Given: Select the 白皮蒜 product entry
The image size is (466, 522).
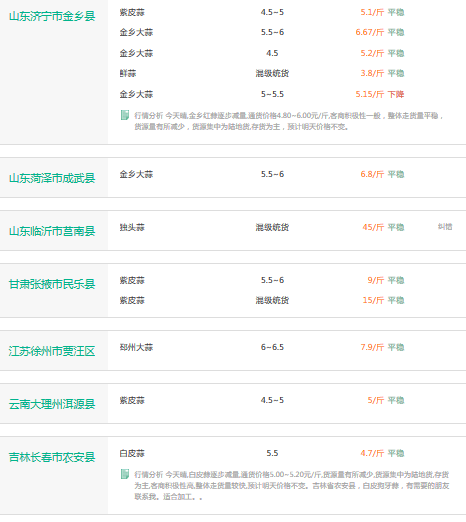Looking at the screenshot, I should [132, 453].
